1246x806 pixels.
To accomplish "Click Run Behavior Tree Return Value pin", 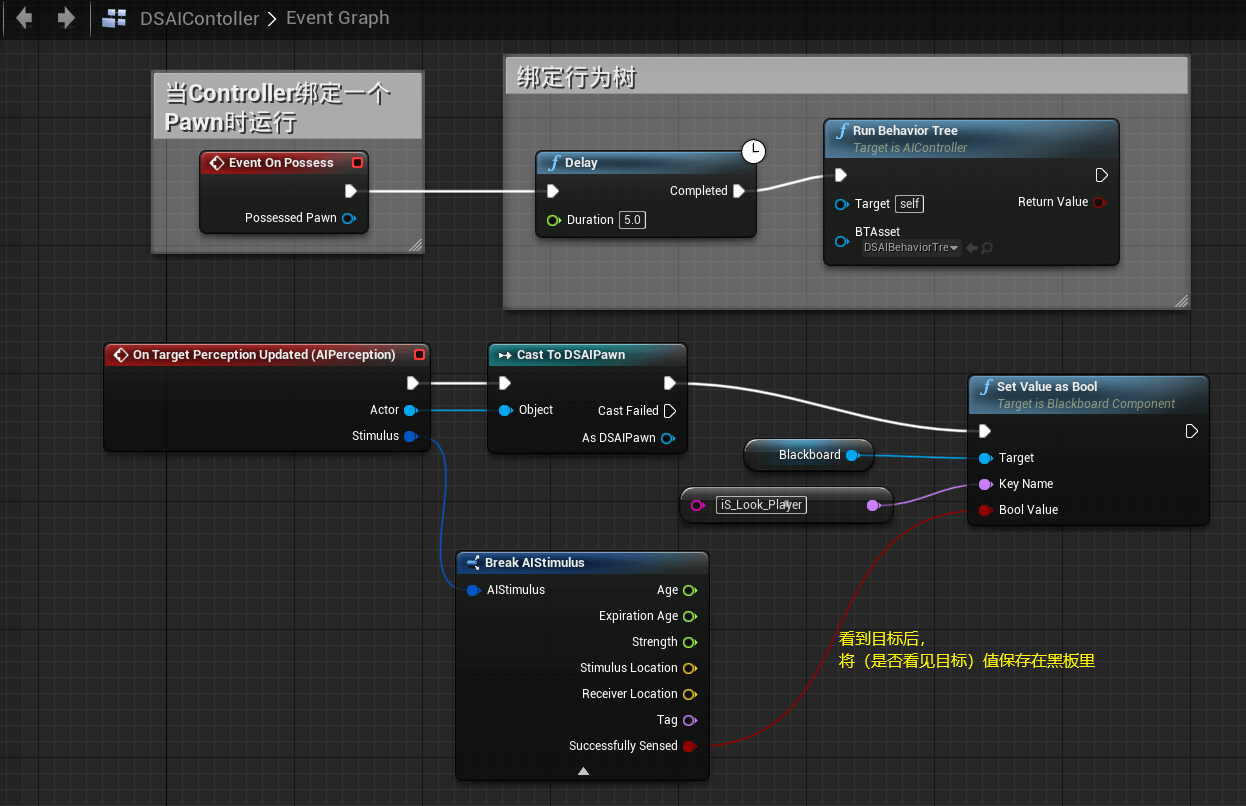I will click(1100, 202).
